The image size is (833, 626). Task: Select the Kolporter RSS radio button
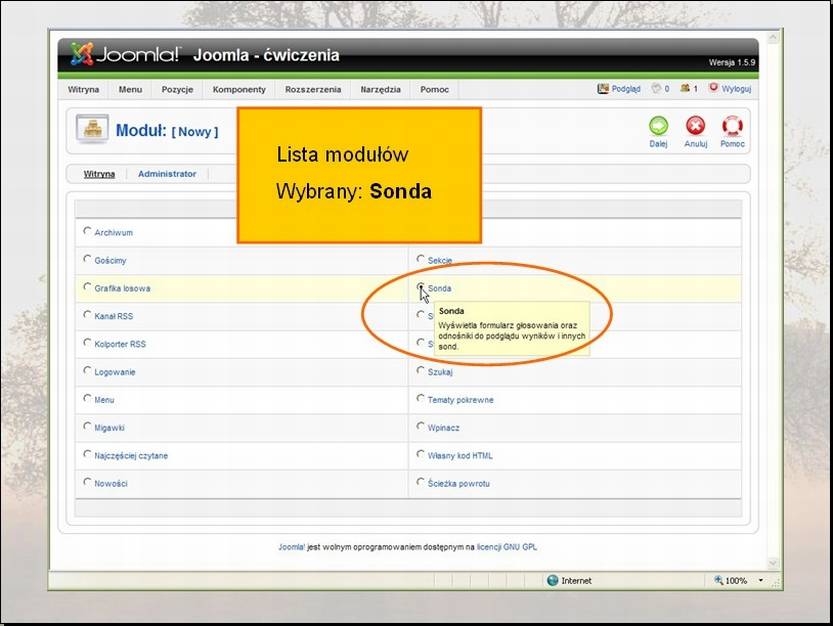coord(87,343)
